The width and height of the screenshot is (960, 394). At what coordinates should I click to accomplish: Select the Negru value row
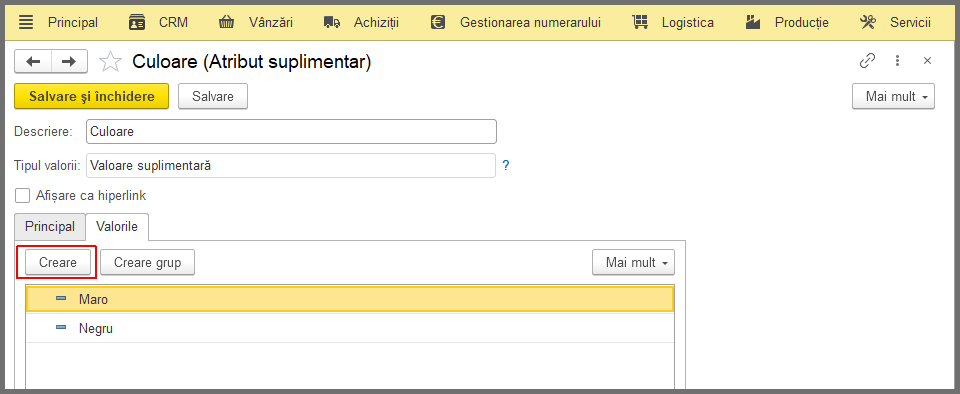coord(350,329)
